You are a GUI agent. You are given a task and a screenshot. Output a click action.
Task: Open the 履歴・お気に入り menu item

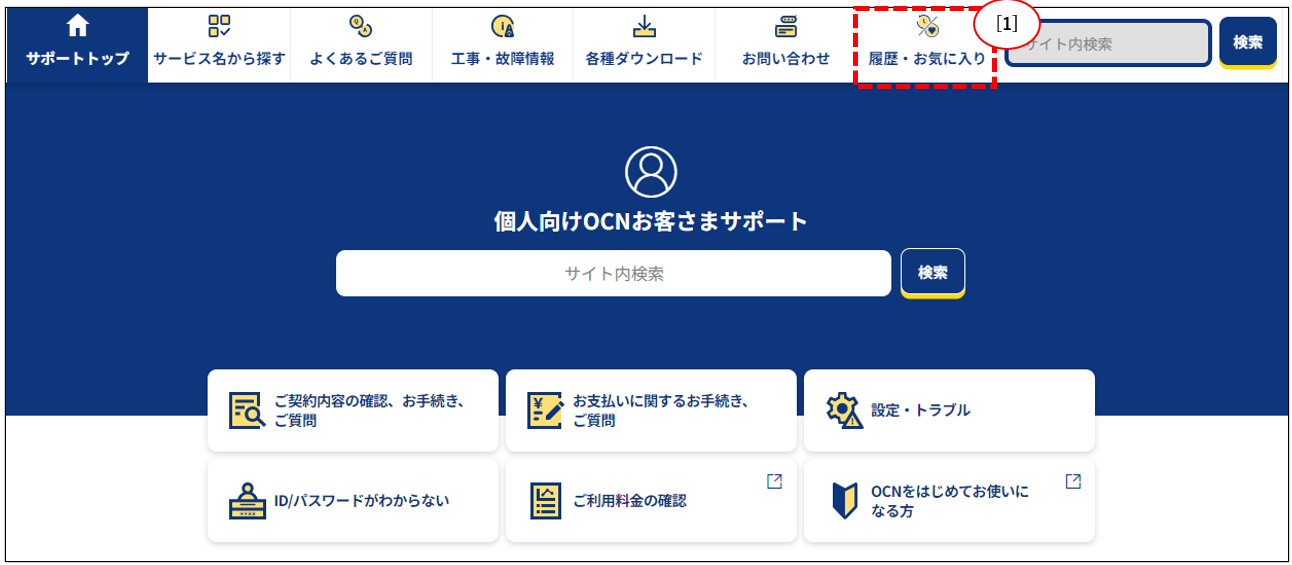pyautogui.click(x=926, y=58)
